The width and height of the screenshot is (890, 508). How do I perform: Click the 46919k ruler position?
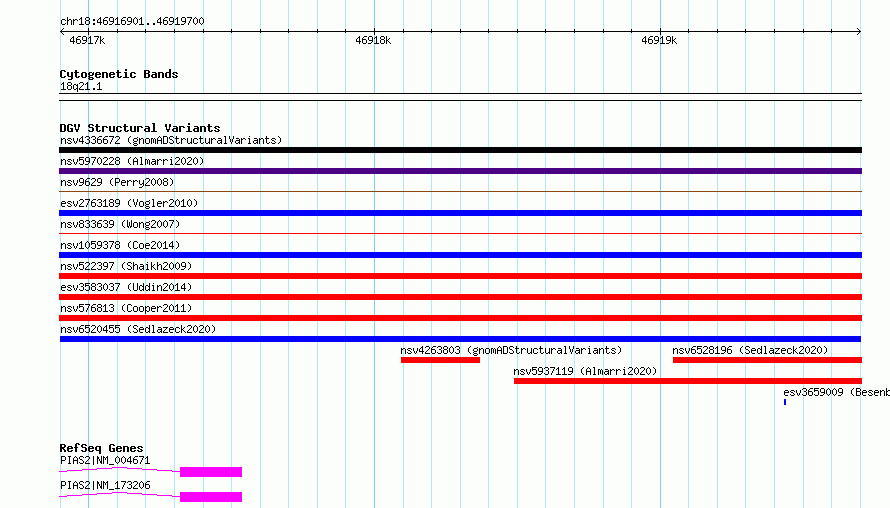(x=659, y=40)
